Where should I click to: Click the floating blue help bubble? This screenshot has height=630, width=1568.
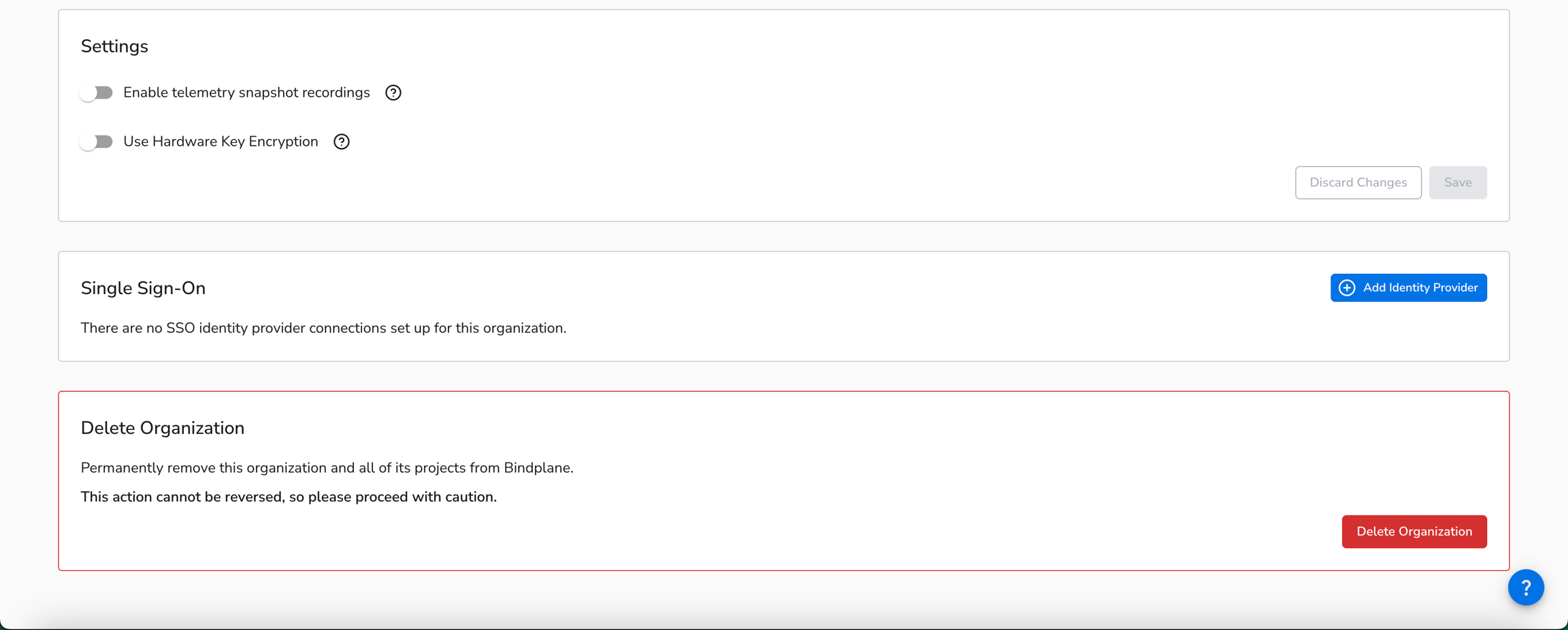(x=1526, y=587)
